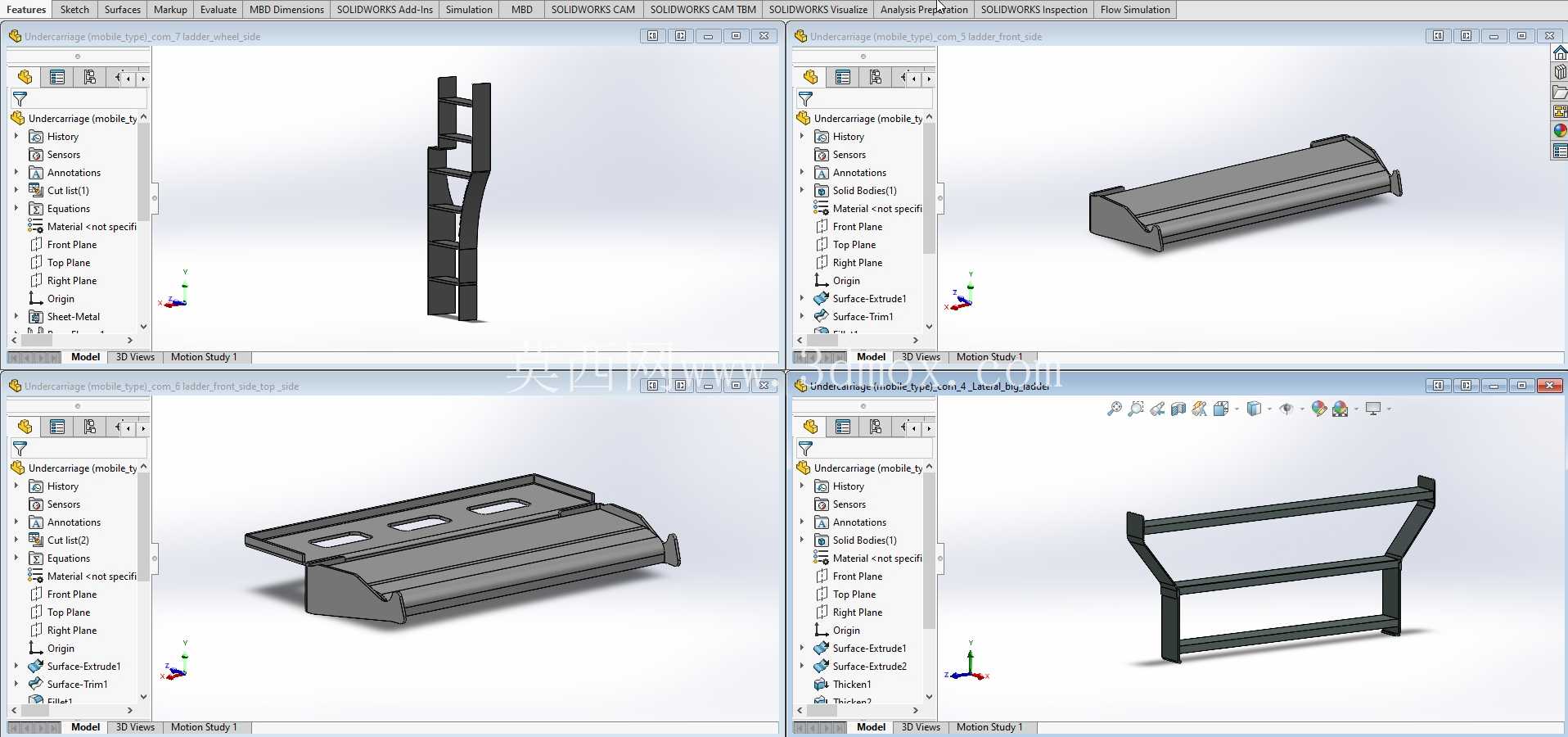Select Origin in ladder_front_side tree

(x=846, y=281)
